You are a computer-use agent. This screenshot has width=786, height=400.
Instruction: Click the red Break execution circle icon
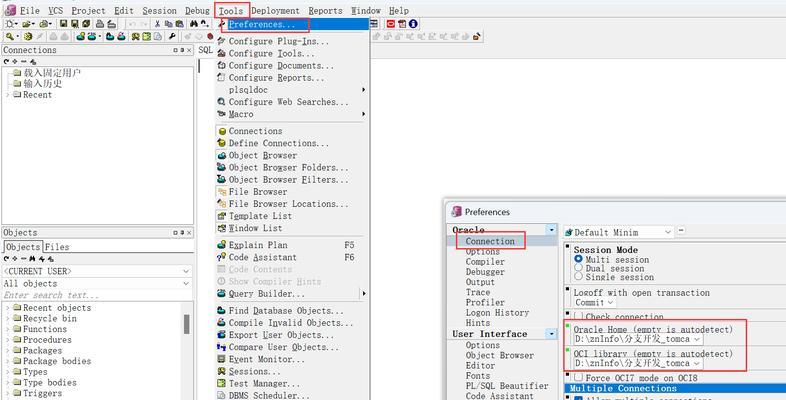[x=211, y=37]
